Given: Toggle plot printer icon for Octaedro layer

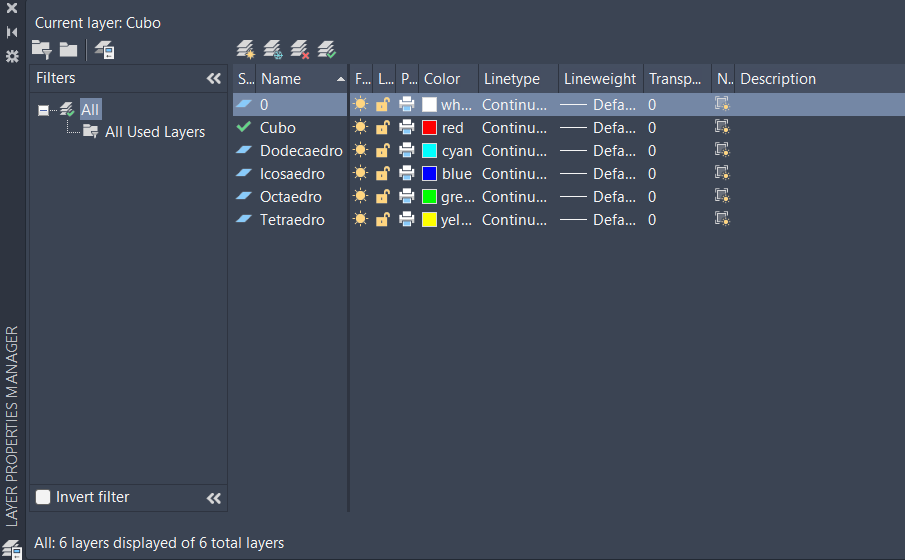Looking at the screenshot, I should coord(407,197).
